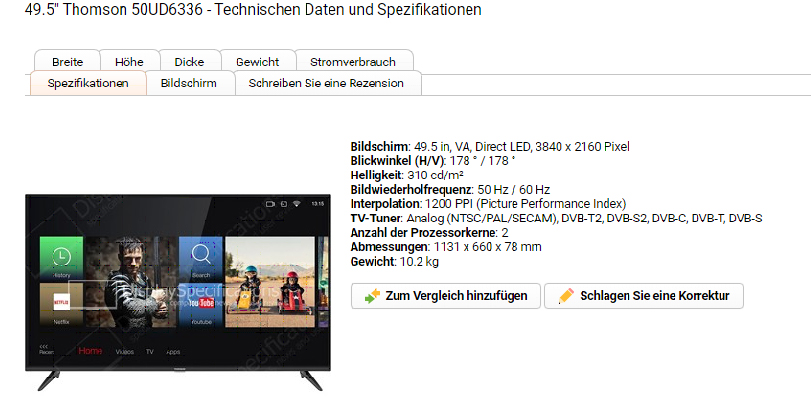Click the Wi-Fi icon on TV screen
The width and height of the screenshot is (811, 402).
point(296,204)
